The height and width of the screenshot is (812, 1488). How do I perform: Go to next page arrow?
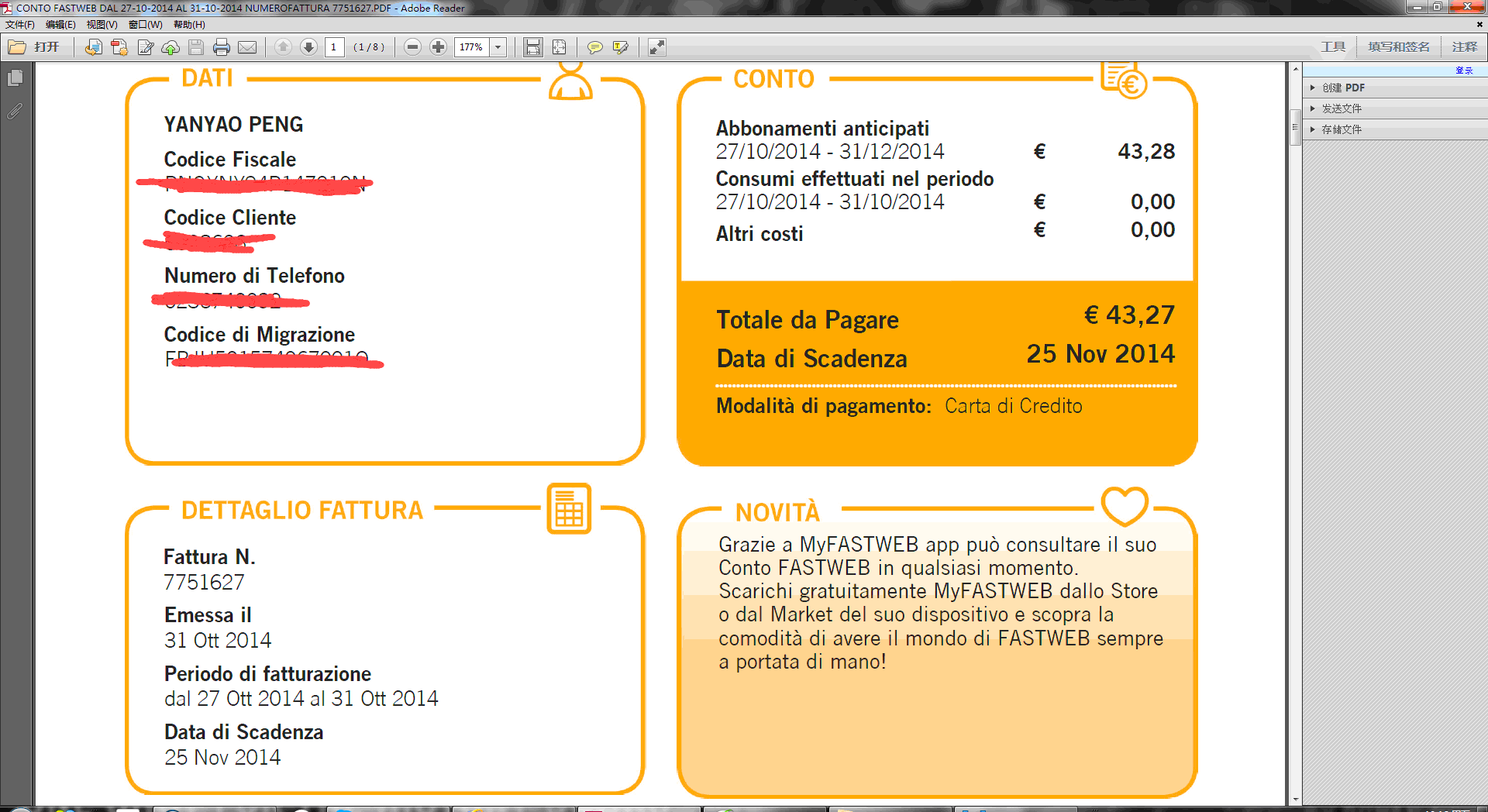pyautogui.click(x=308, y=47)
